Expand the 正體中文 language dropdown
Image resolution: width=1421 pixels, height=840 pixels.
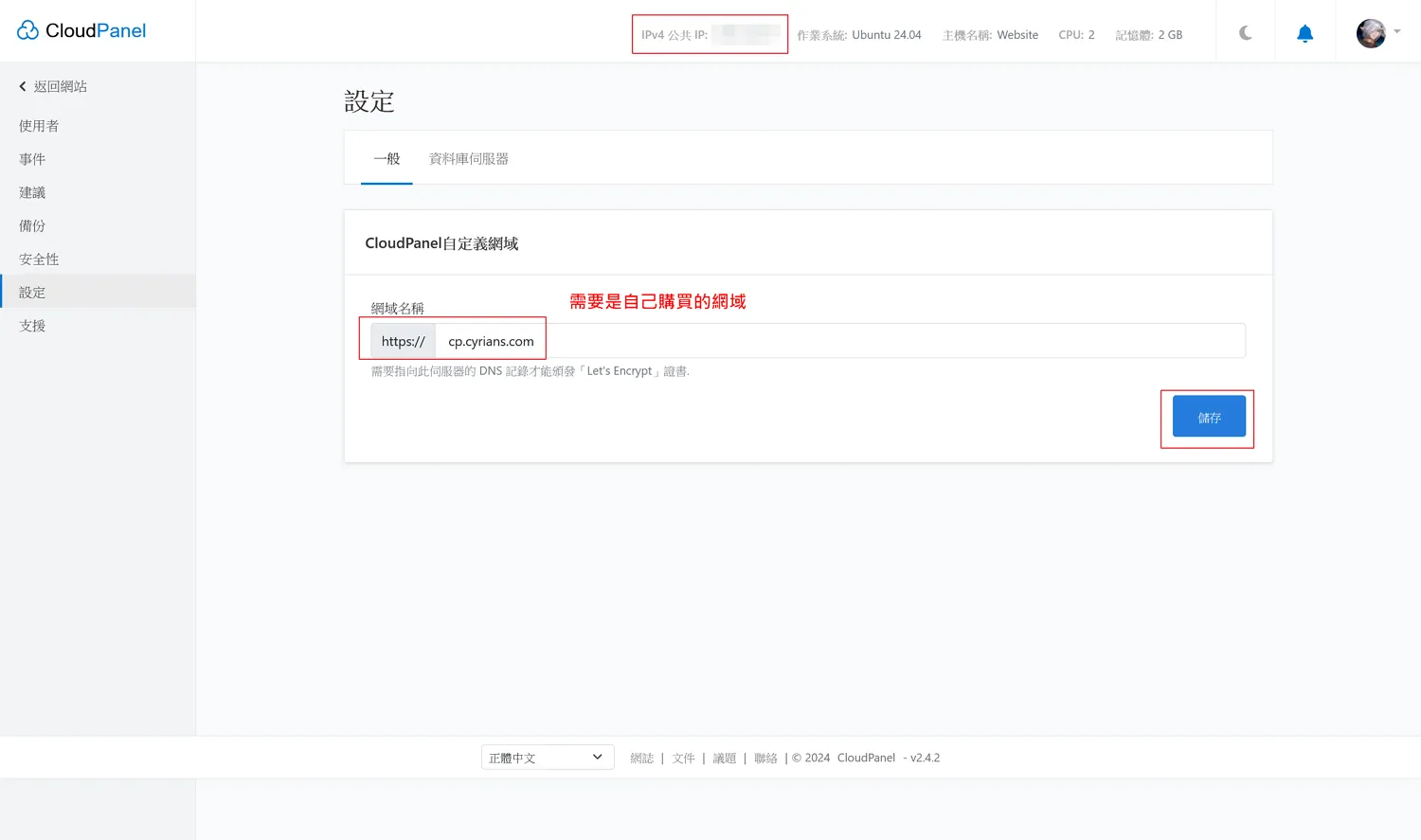[x=547, y=758]
